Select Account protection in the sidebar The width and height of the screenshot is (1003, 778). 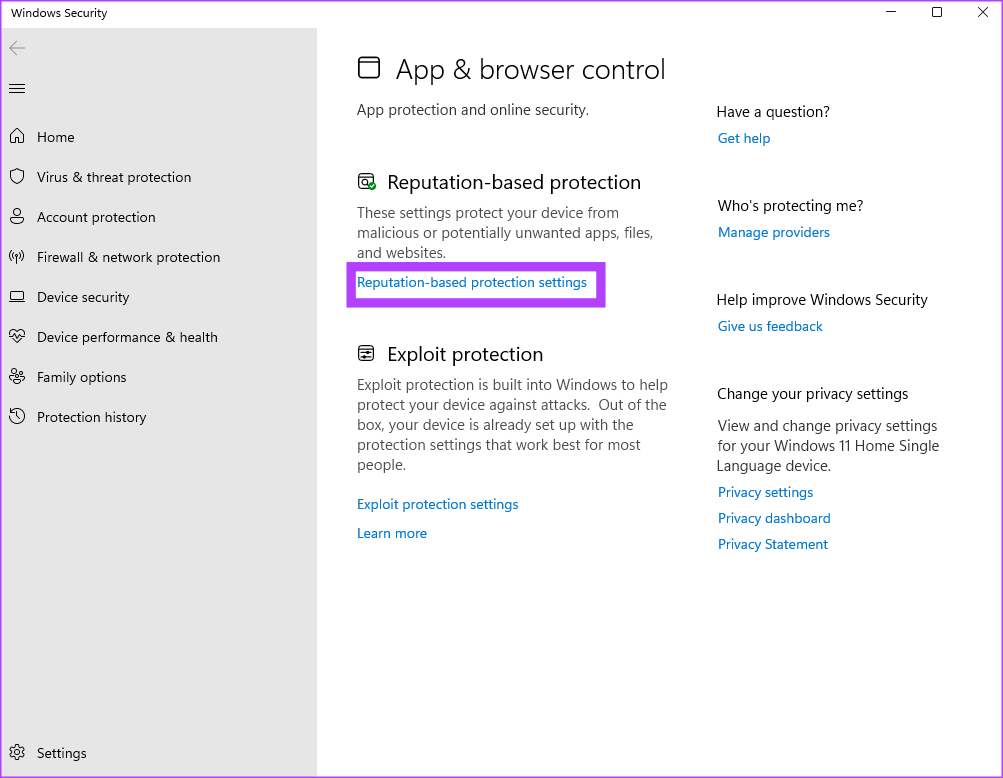pyautogui.click(x=96, y=218)
